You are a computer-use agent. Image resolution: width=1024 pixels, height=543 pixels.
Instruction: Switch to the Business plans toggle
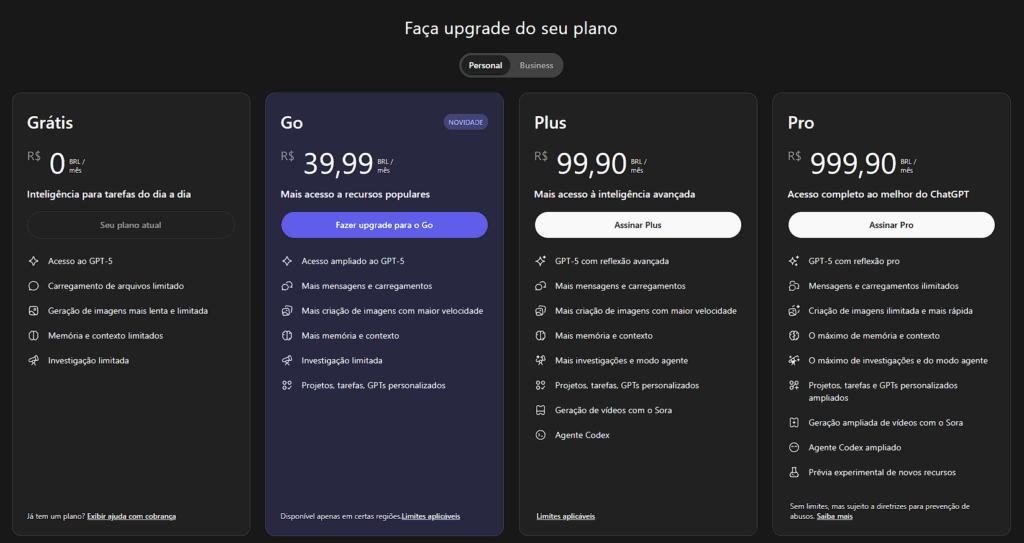click(x=536, y=65)
